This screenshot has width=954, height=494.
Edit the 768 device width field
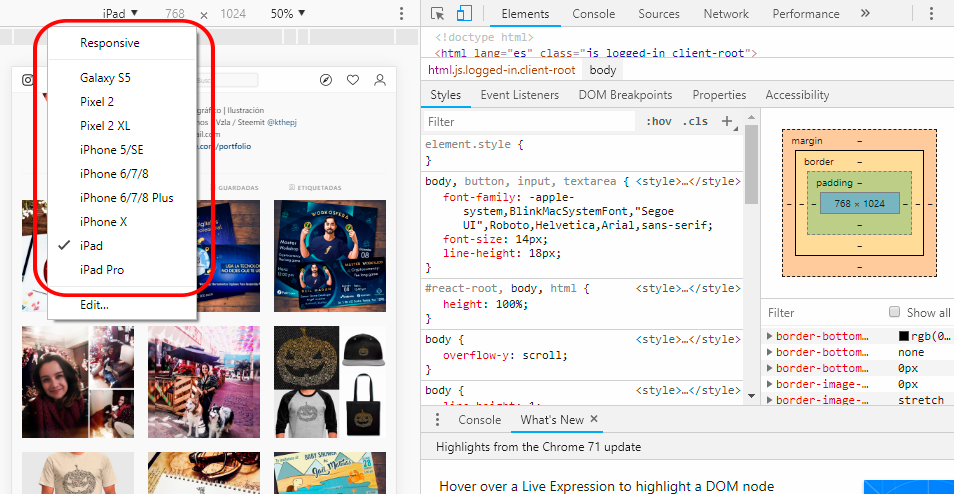pyautogui.click(x=175, y=14)
